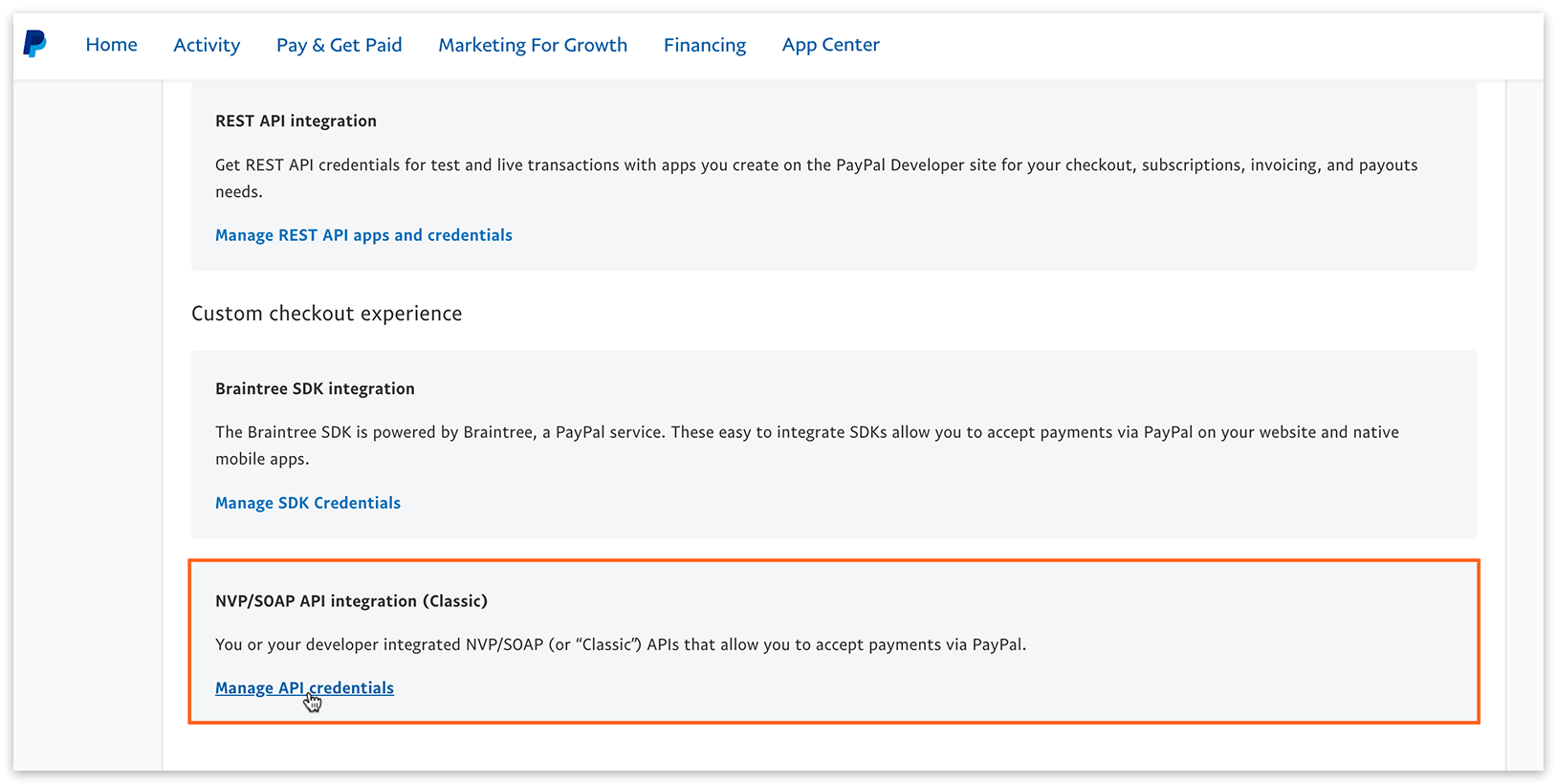Viewport: 1557px width, 784px height.
Task: Open Pay & Get Paid menu
Action: point(339,45)
